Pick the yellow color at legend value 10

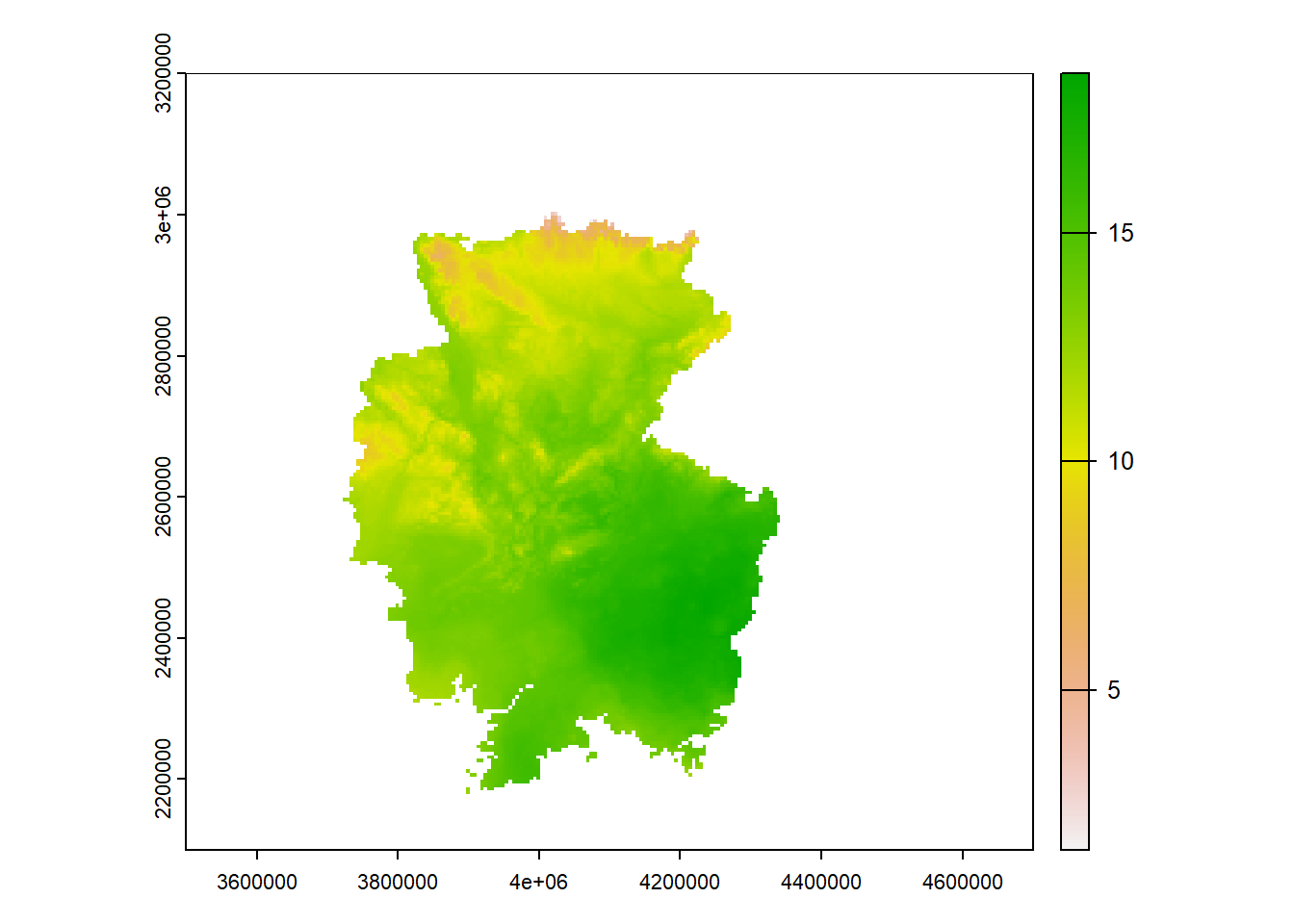(1074, 461)
